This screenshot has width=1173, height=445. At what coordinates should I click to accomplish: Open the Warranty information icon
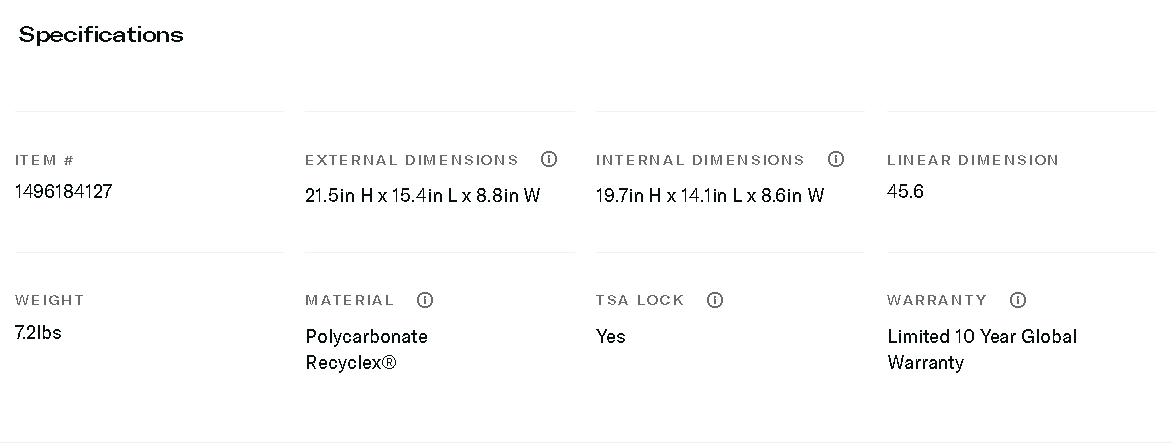[1018, 300]
